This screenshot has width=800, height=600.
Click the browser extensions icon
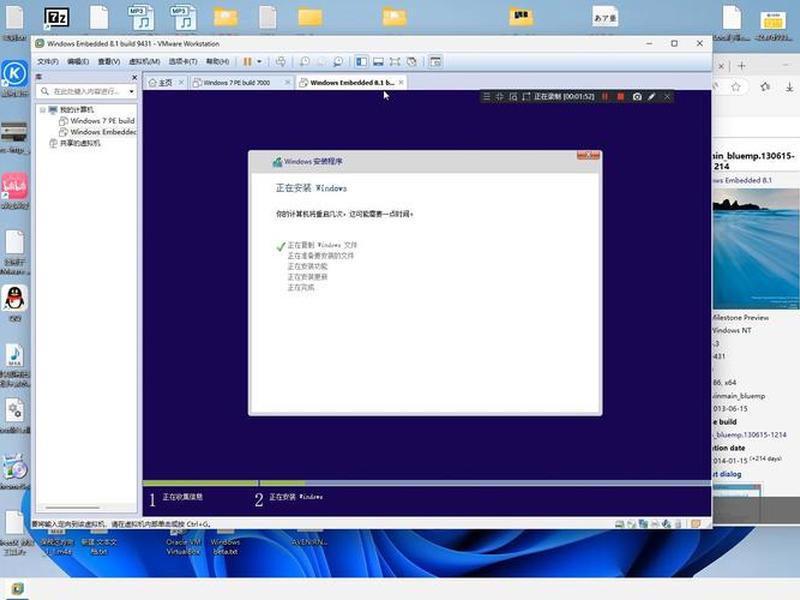[765, 87]
